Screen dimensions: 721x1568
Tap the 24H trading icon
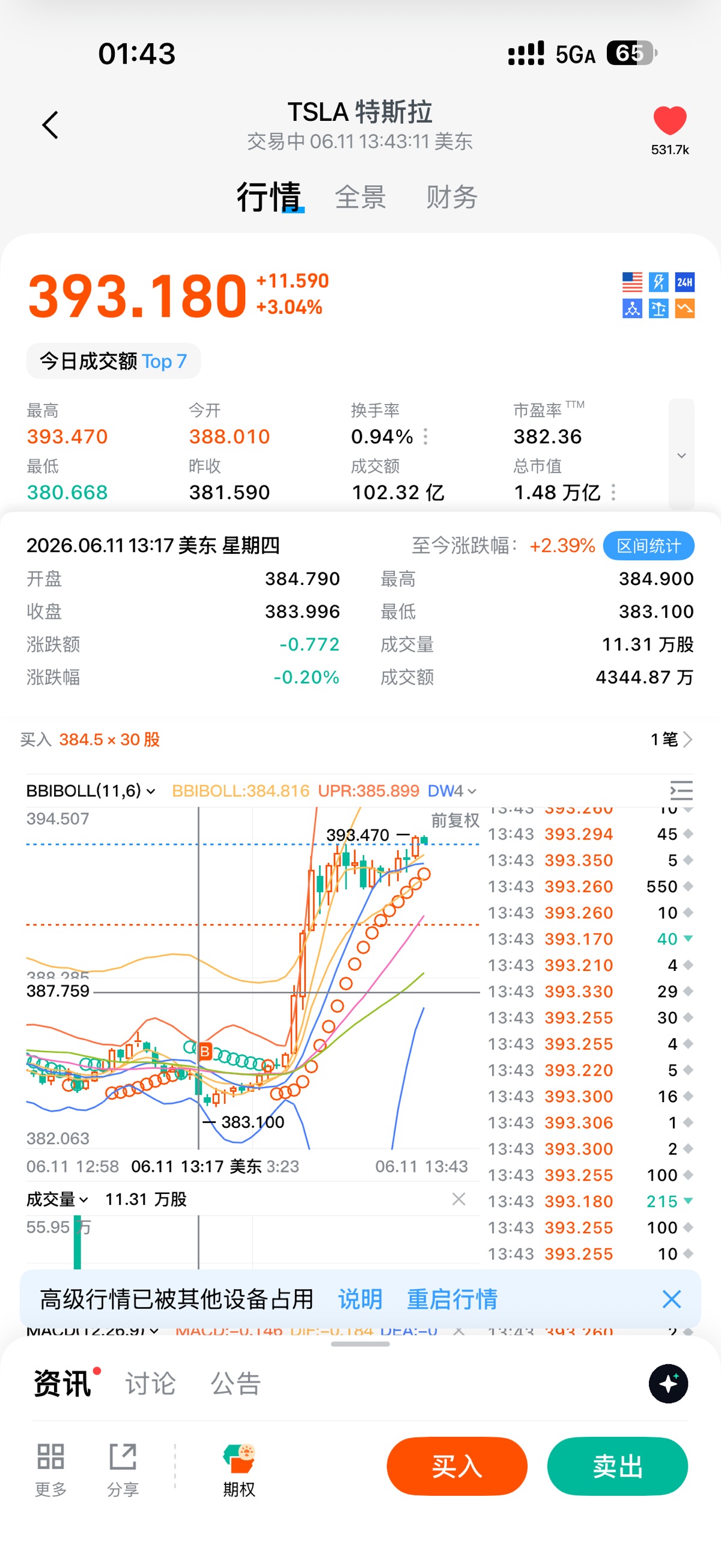point(684,282)
